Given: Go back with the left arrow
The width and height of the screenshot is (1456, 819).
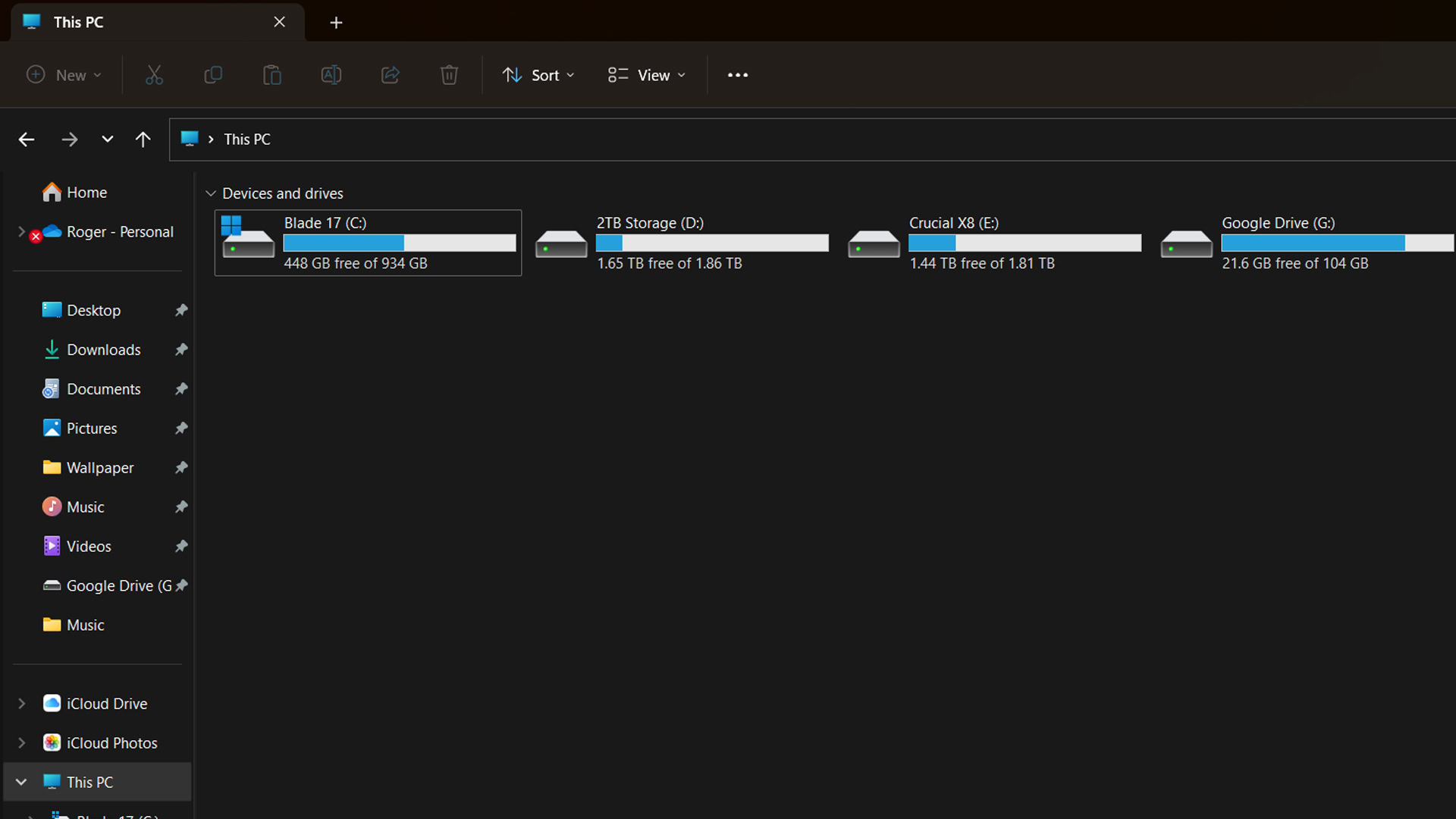Looking at the screenshot, I should (27, 140).
